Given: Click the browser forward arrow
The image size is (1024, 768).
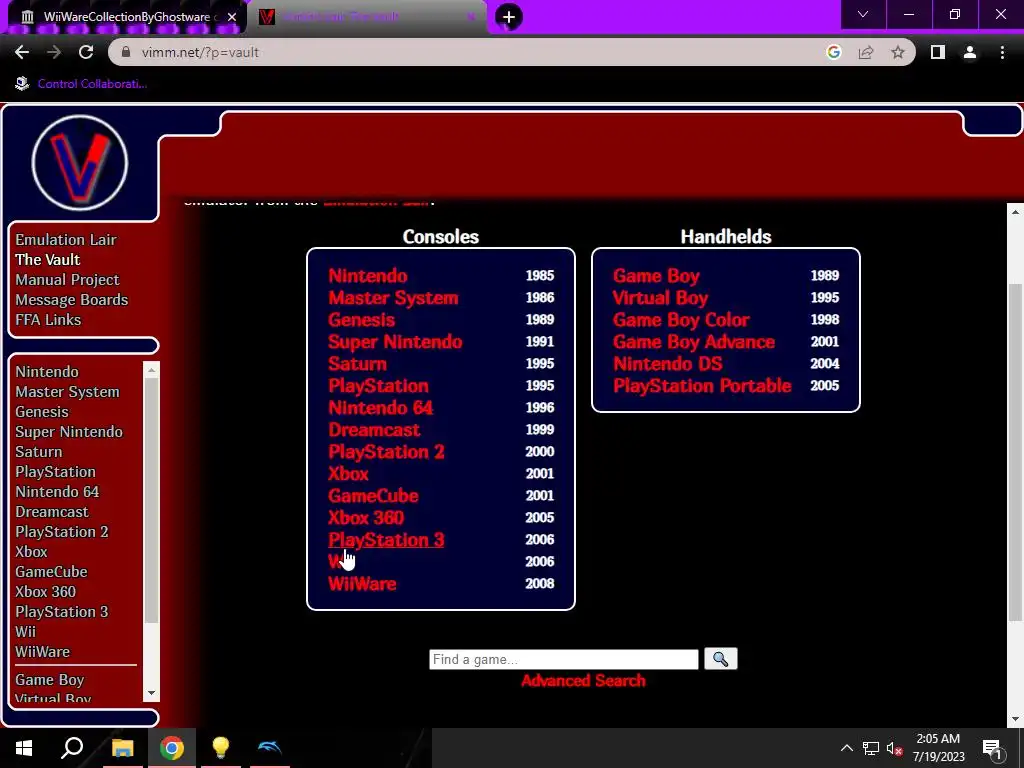Looking at the screenshot, I should [54, 52].
